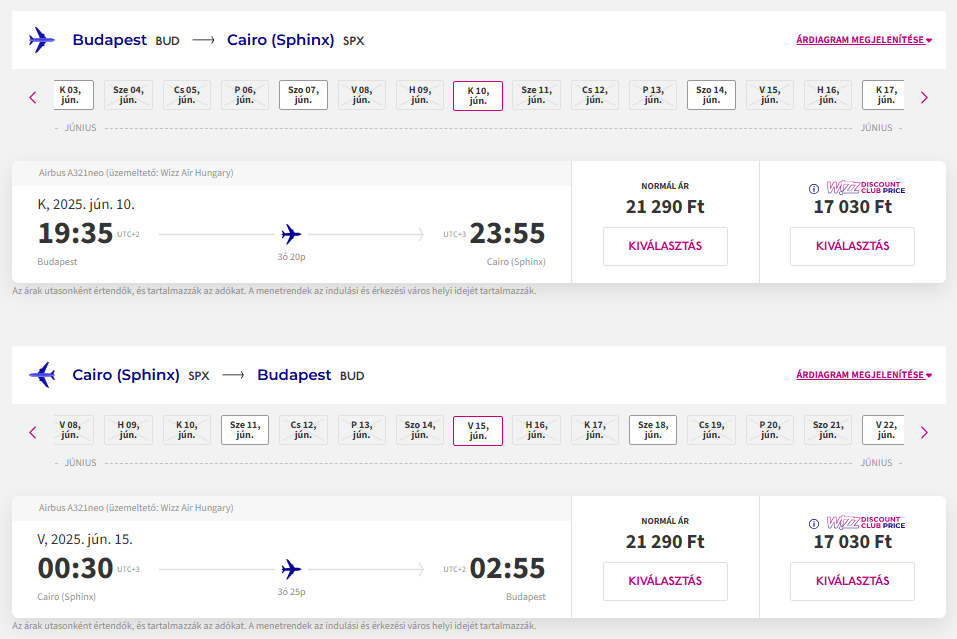Click the return airplane icon beside Cairo (Sphinx)
The height and width of the screenshot is (639, 957).
(41, 375)
